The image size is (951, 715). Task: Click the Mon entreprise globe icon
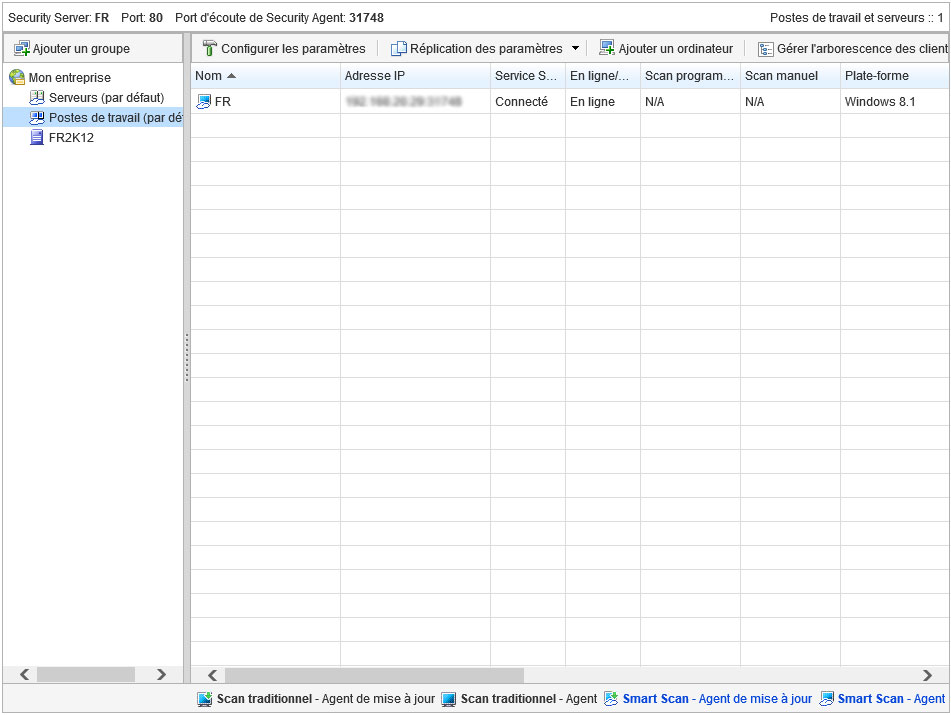click(17, 77)
